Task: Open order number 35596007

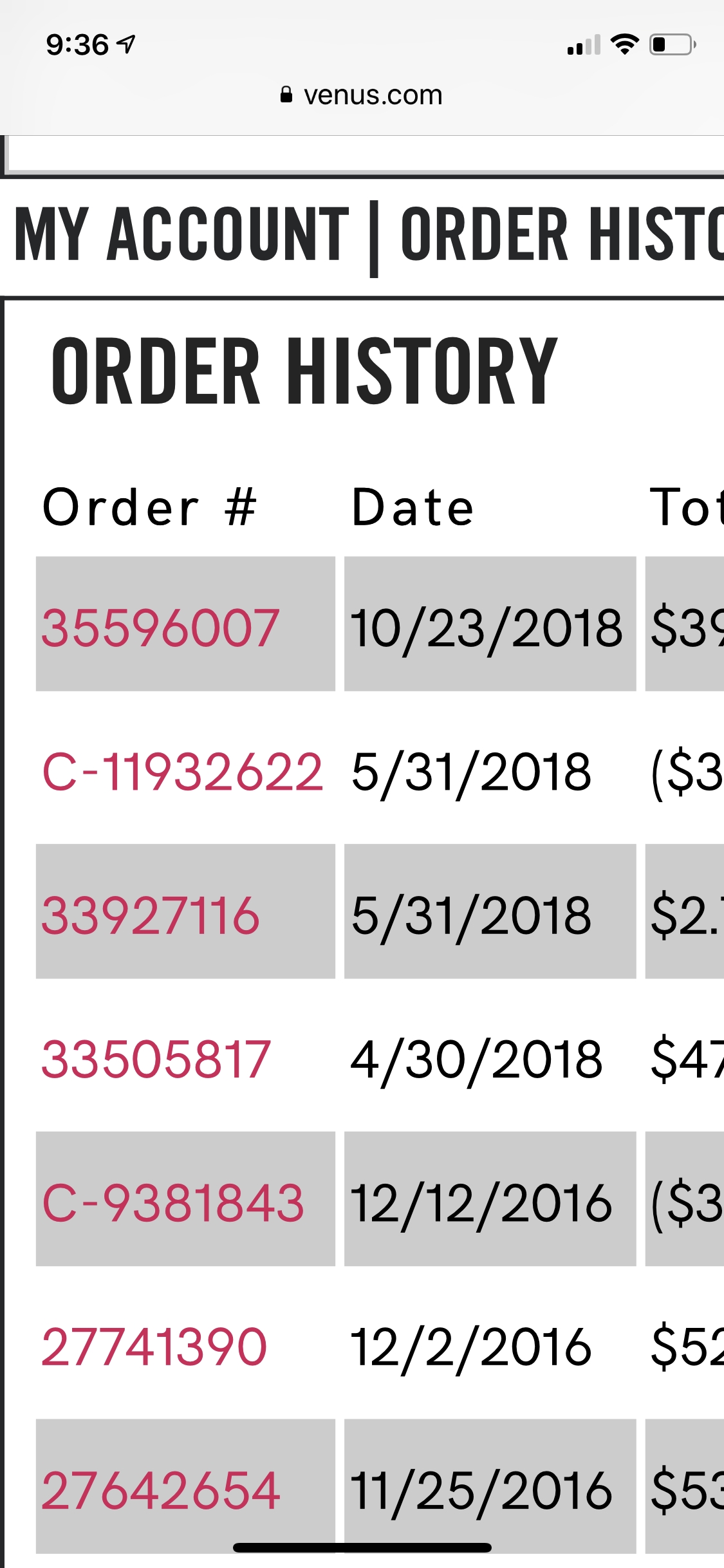Action: (x=160, y=628)
